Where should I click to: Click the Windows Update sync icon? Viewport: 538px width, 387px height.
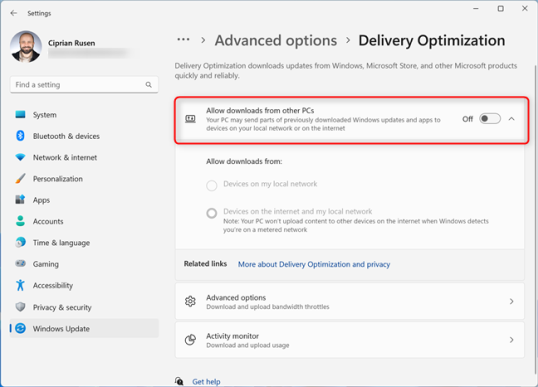pos(20,328)
